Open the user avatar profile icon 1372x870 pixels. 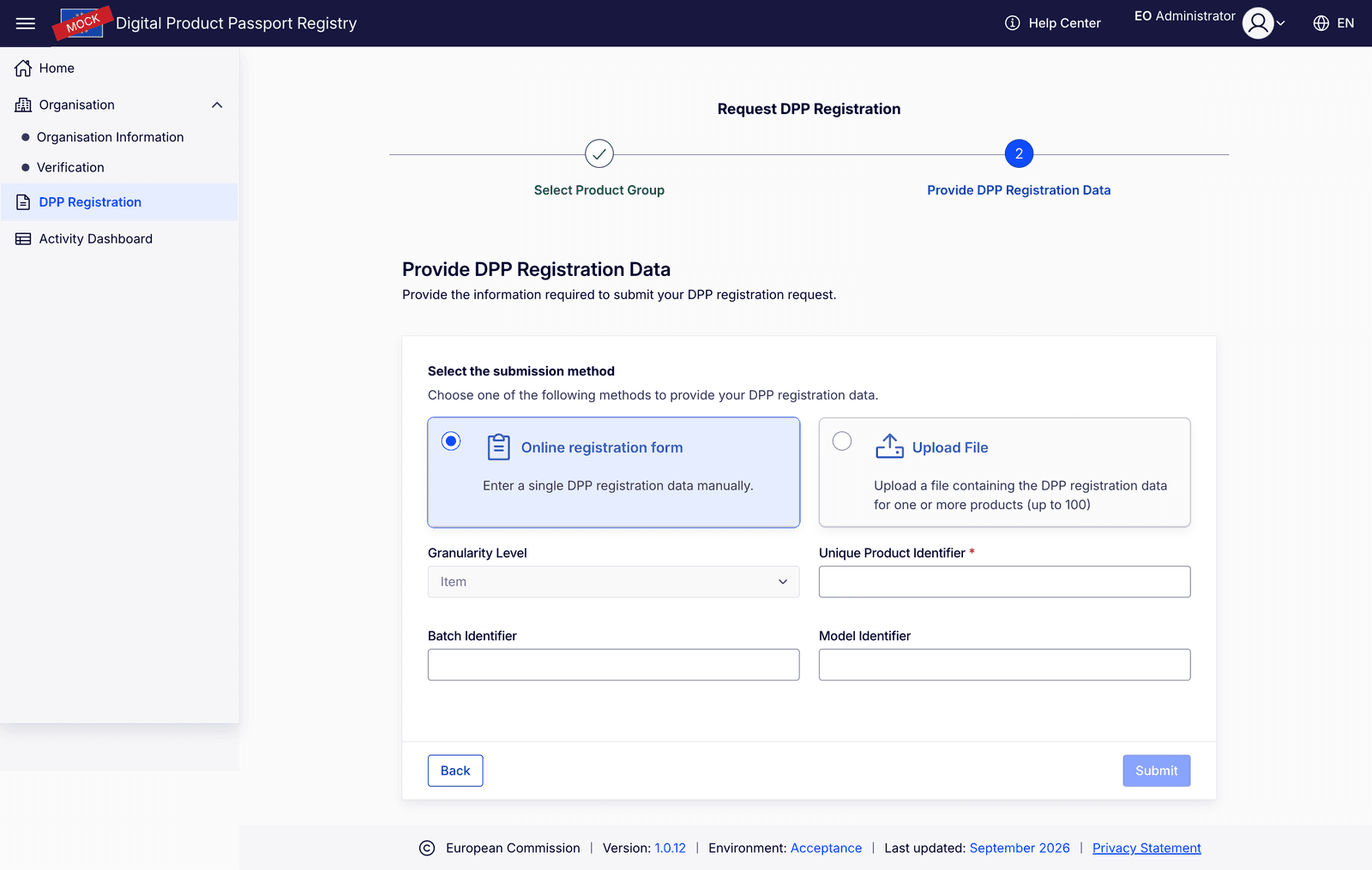click(1258, 23)
